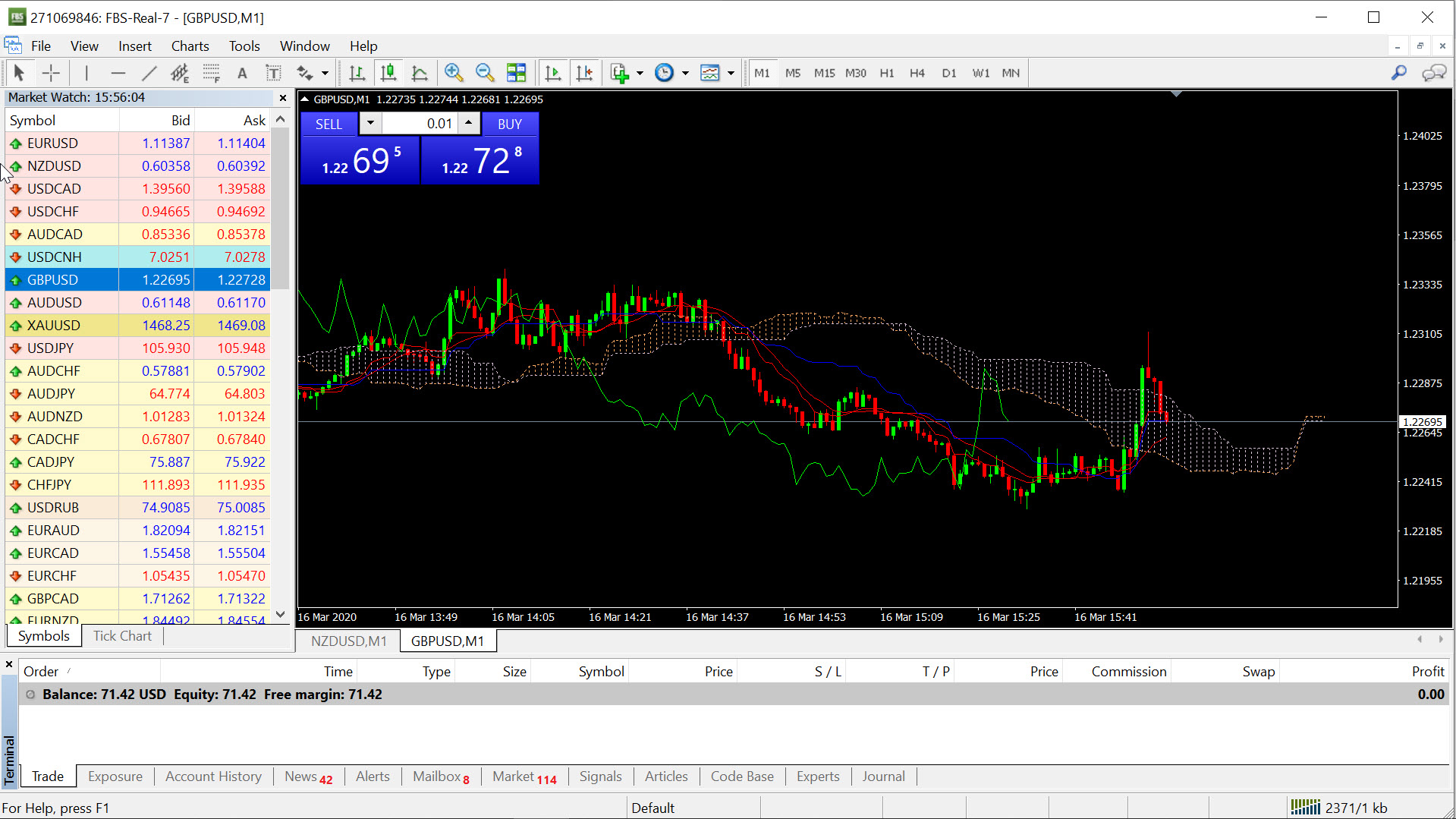Select the text 'A' tool

(x=242, y=73)
